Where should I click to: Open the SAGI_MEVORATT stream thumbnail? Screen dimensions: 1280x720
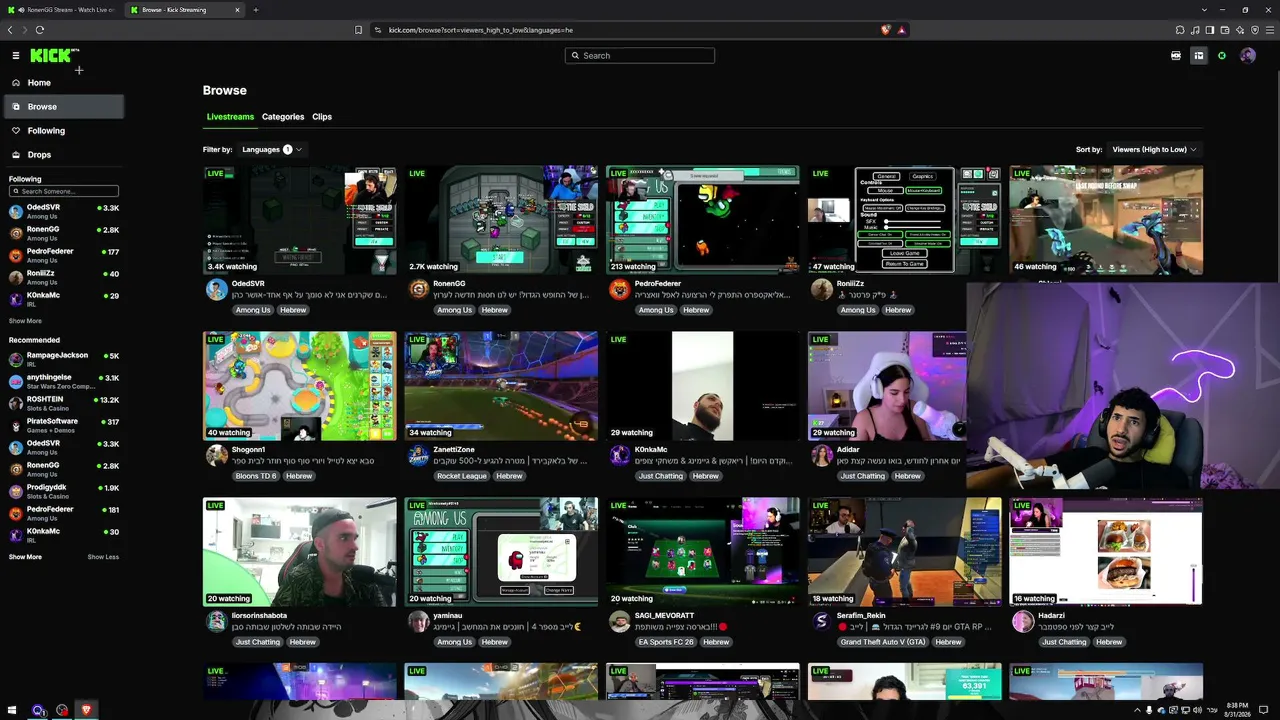click(x=703, y=552)
